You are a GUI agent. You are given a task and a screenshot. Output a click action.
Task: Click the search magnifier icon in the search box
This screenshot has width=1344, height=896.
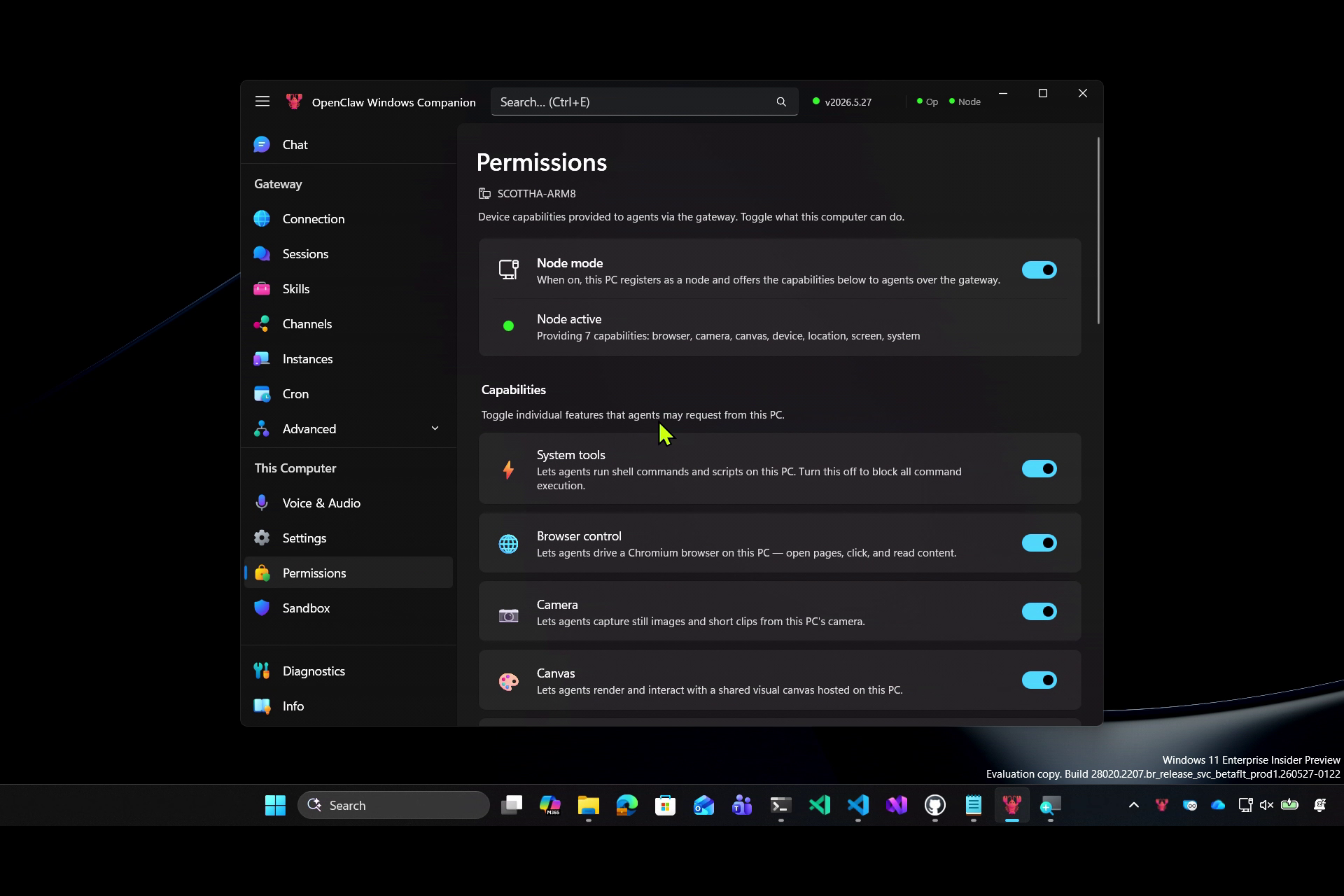pos(781,102)
